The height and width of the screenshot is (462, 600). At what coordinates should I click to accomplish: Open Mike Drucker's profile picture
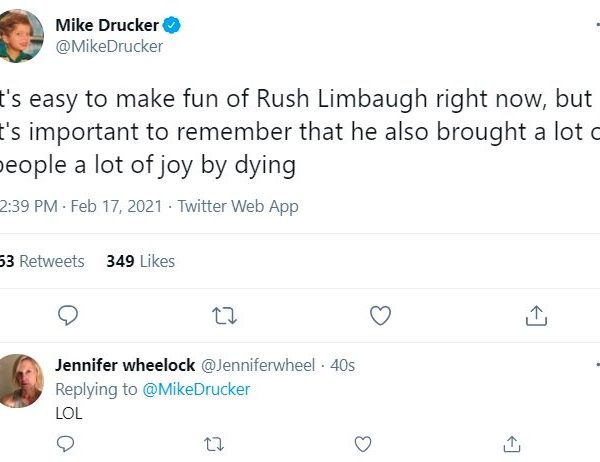pyautogui.click(x=21, y=35)
